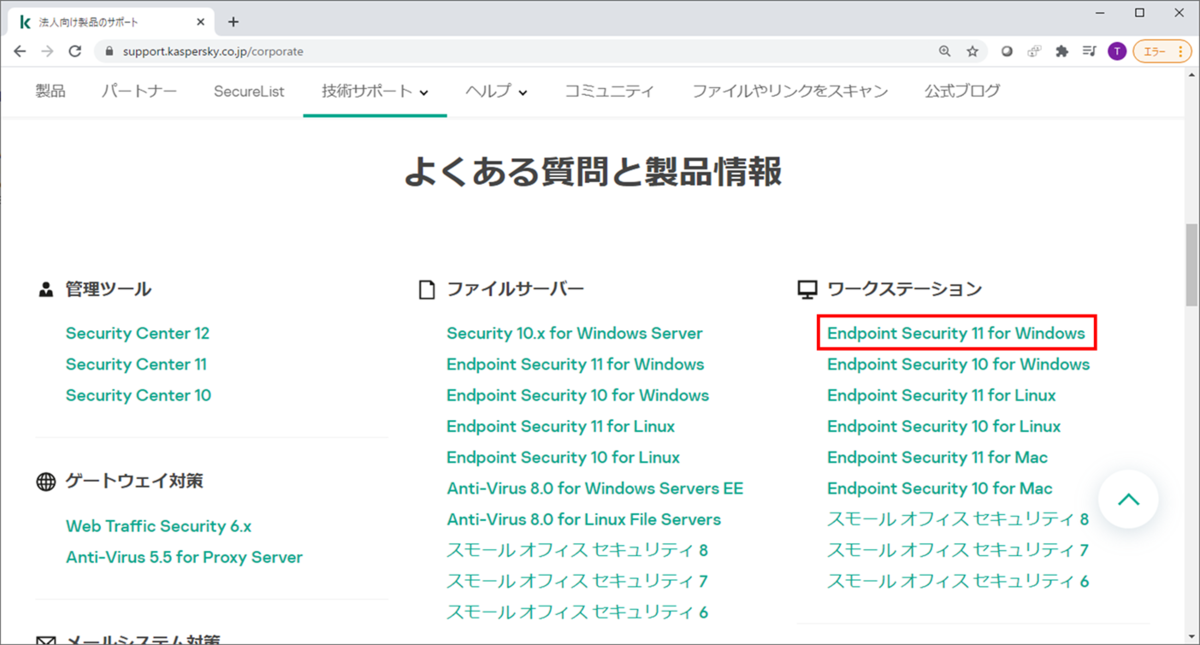Open the browser extensions puzzle icon
The image size is (1200, 645).
[1061, 51]
